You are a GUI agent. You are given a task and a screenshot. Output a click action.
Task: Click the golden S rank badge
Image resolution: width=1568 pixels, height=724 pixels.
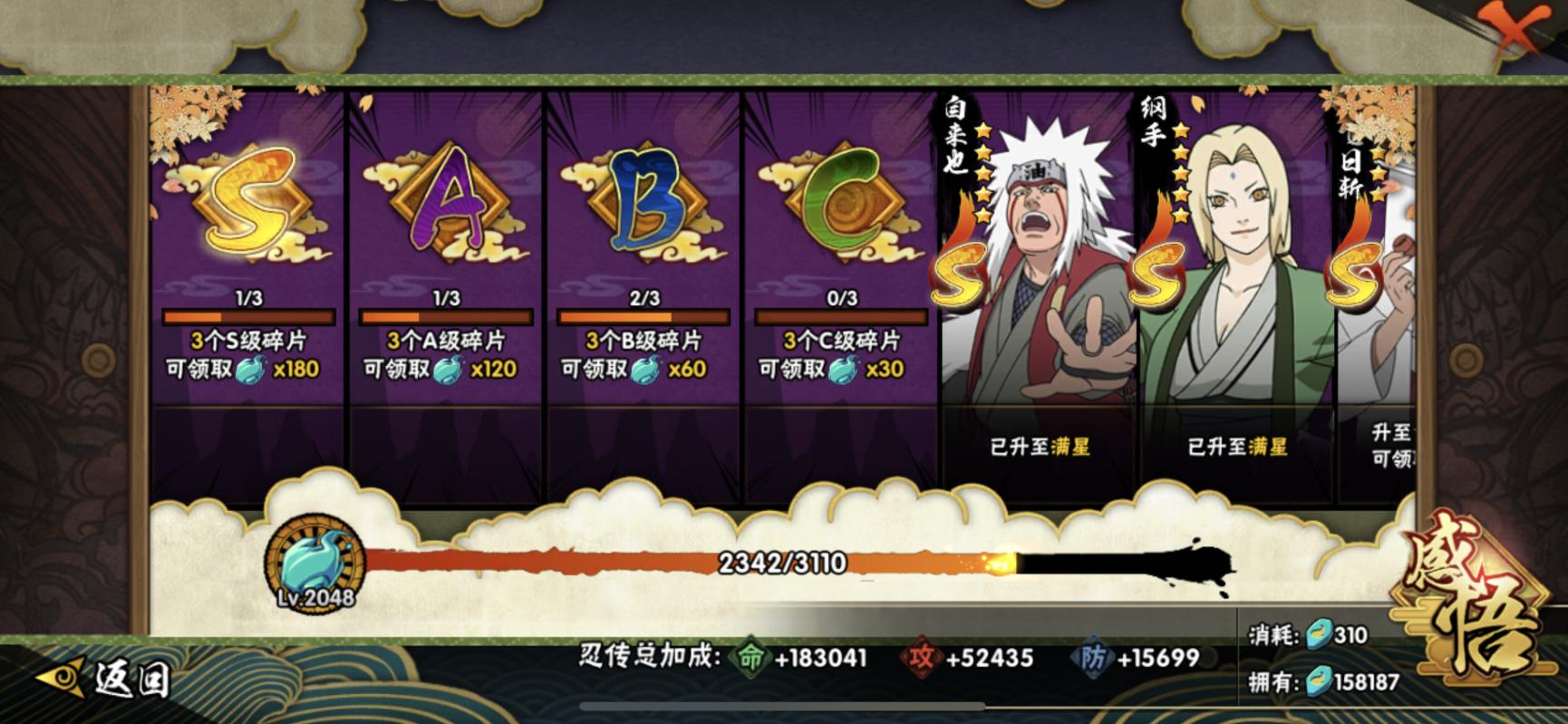pyautogui.click(x=247, y=203)
